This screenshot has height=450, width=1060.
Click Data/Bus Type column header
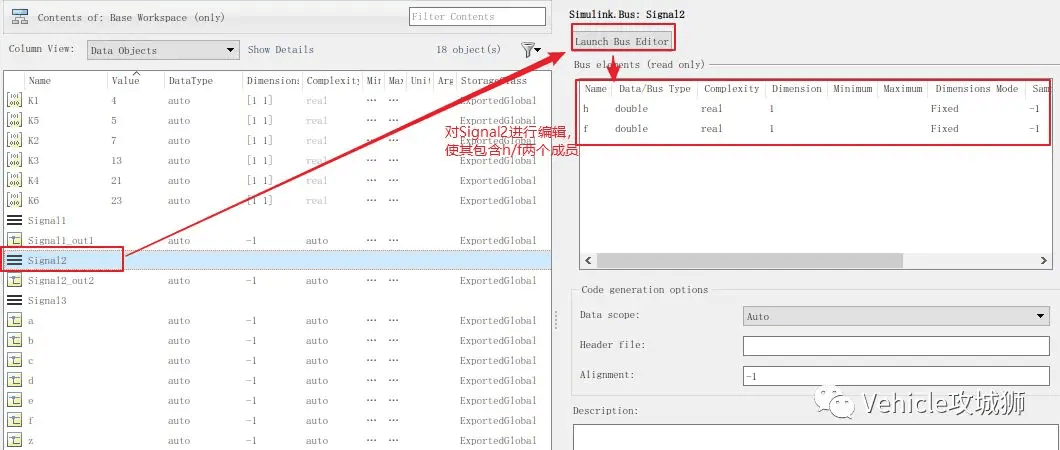pos(655,89)
